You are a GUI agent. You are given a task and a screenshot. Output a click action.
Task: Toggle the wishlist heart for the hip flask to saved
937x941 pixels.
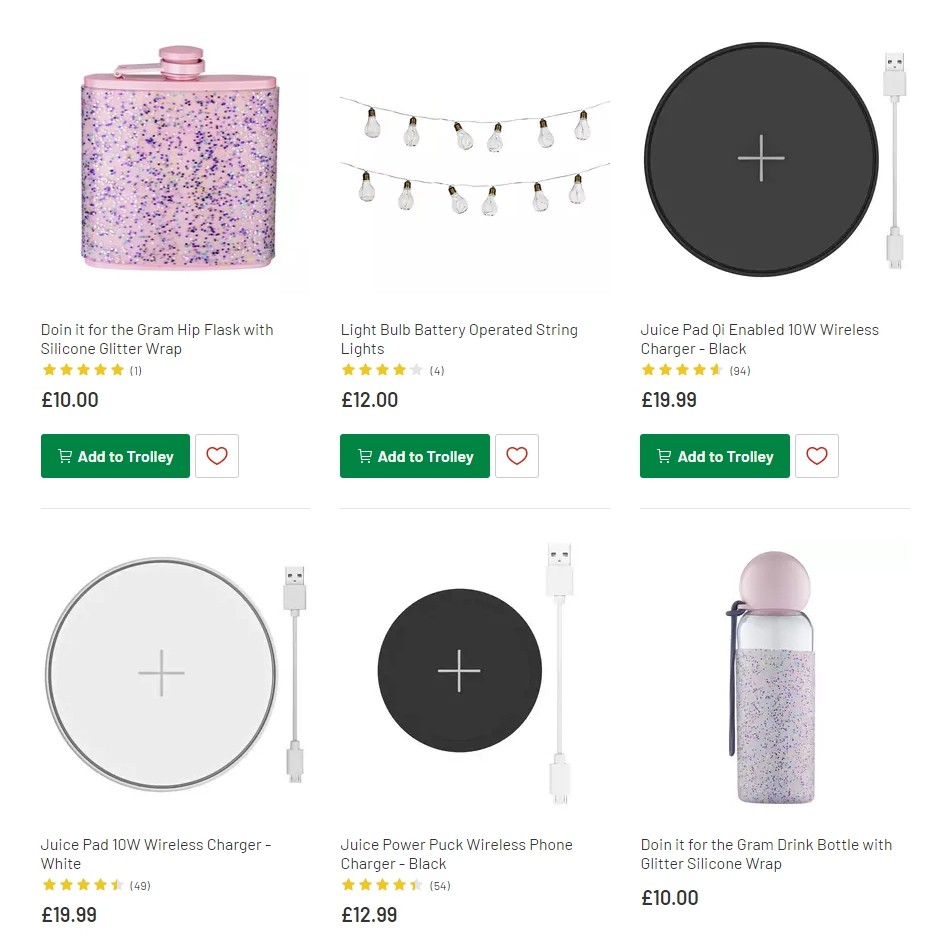click(x=217, y=456)
